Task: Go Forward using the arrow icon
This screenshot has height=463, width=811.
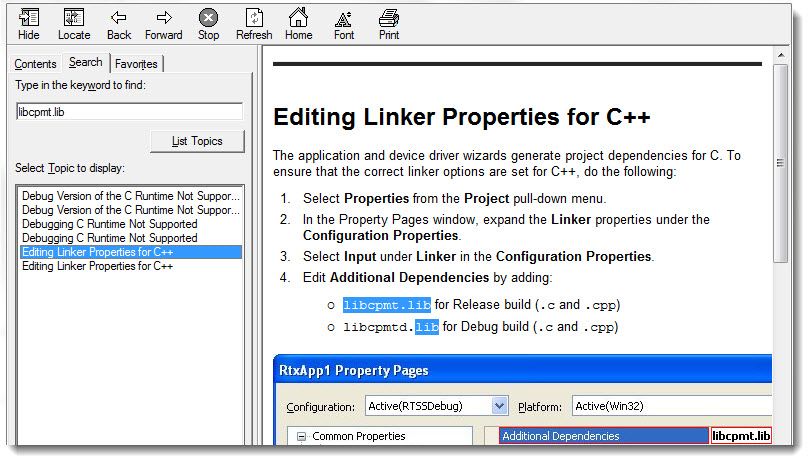Action: pos(163,18)
